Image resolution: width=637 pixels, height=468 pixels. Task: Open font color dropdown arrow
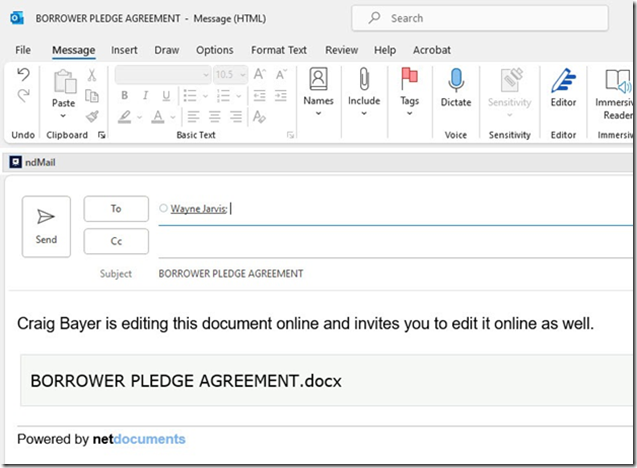(173, 117)
